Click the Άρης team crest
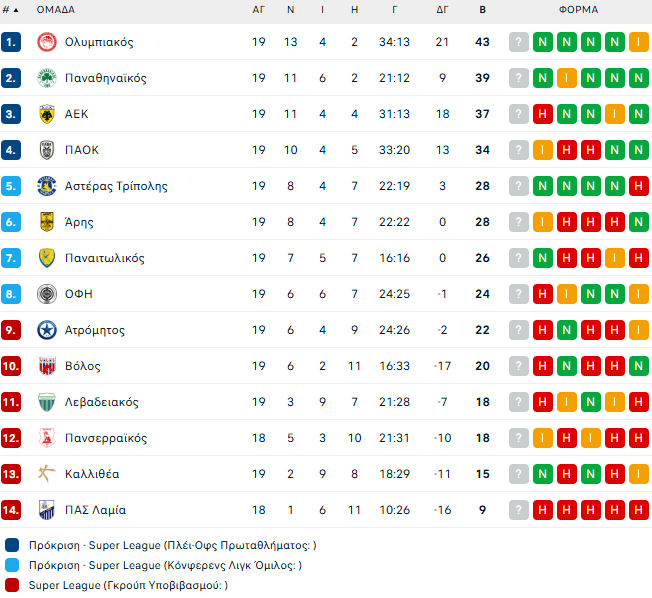Image resolution: width=652 pixels, height=598 pixels. pyautogui.click(x=46, y=222)
